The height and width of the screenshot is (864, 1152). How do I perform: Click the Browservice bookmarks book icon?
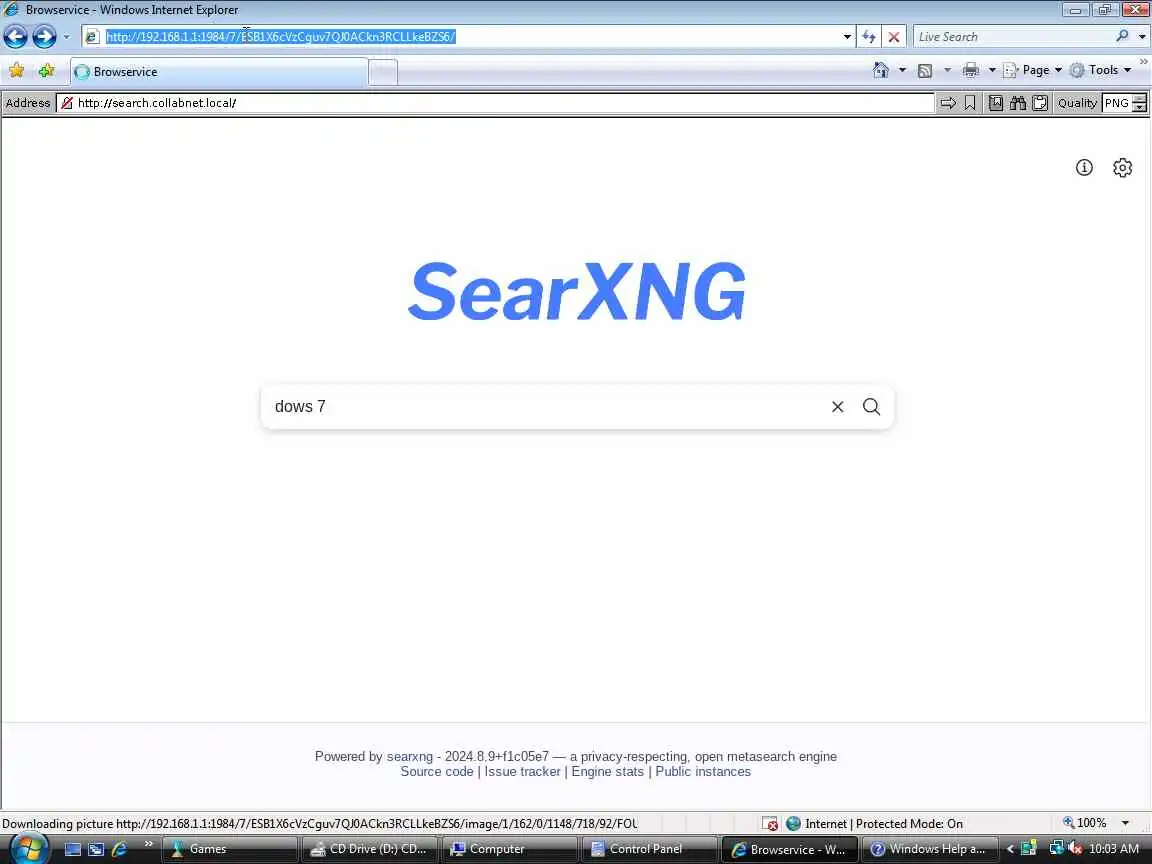(996, 103)
